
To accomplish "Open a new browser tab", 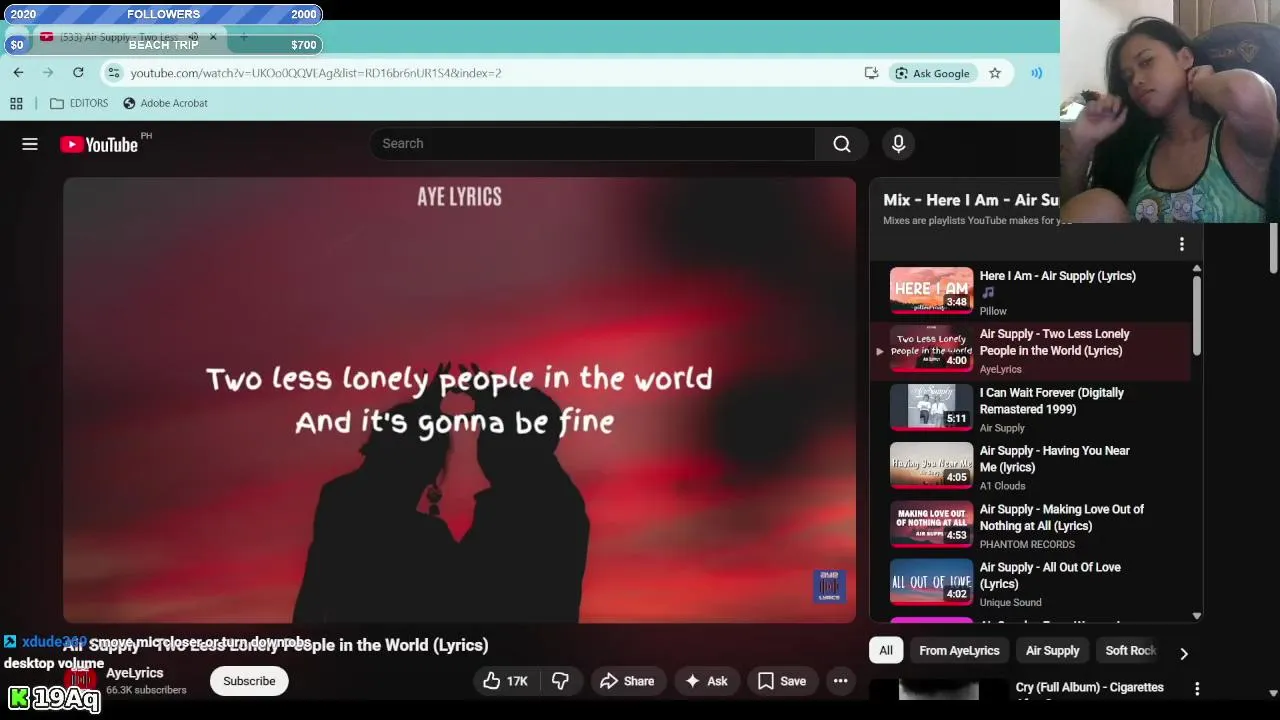I will tap(243, 37).
